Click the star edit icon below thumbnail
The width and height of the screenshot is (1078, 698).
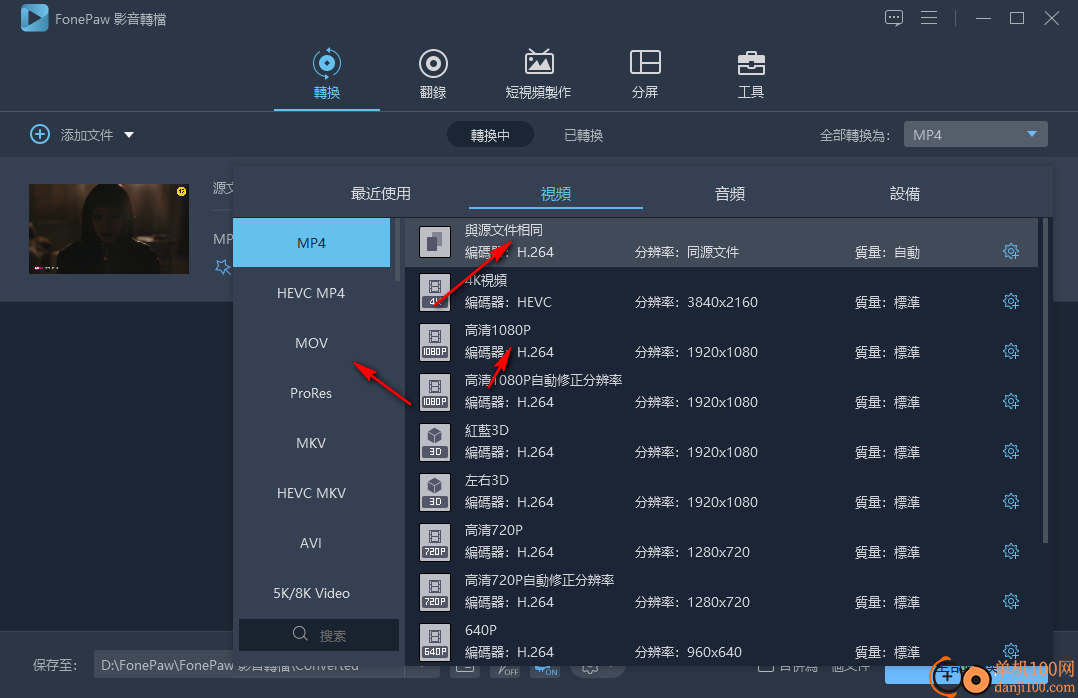[x=223, y=267]
